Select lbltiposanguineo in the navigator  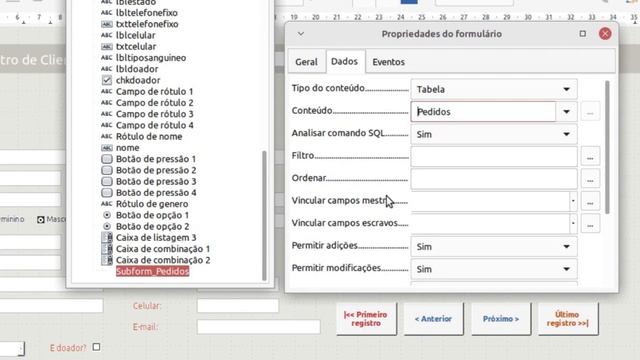point(144,58)
